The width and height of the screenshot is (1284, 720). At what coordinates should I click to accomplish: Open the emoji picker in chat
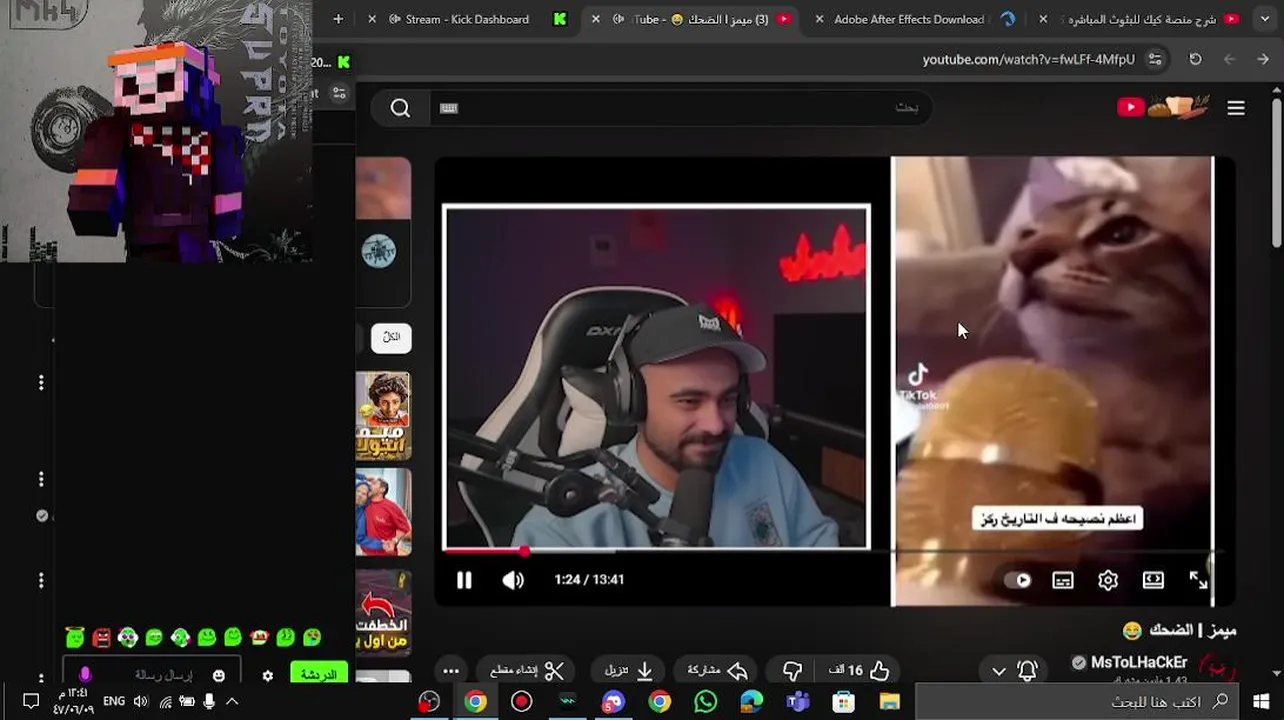pos(218,675)
